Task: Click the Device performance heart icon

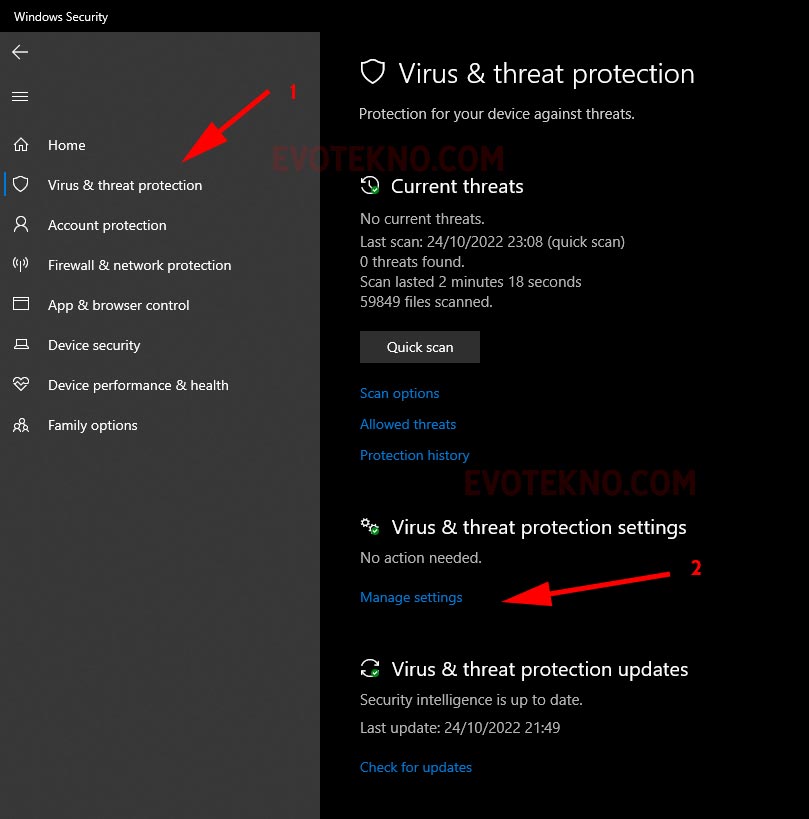Action: pos(20,385)
